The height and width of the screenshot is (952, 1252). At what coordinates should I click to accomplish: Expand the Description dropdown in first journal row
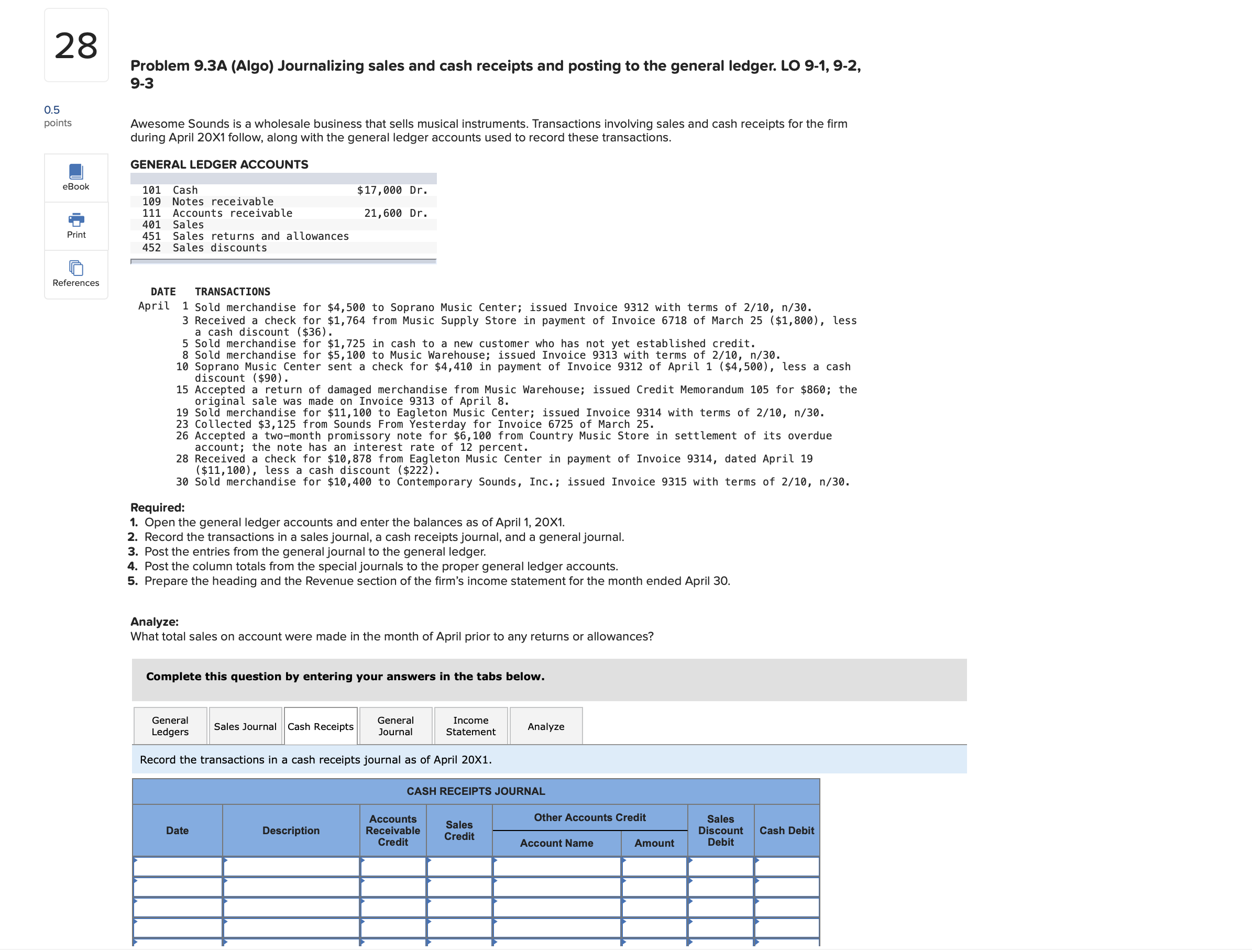(x=227, y=866)
